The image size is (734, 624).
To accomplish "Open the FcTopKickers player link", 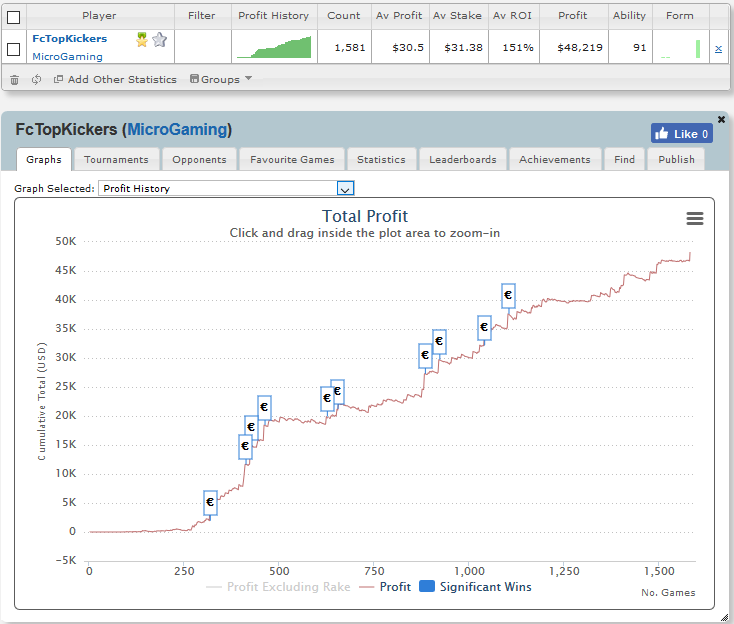I will [x=69, y=38].
